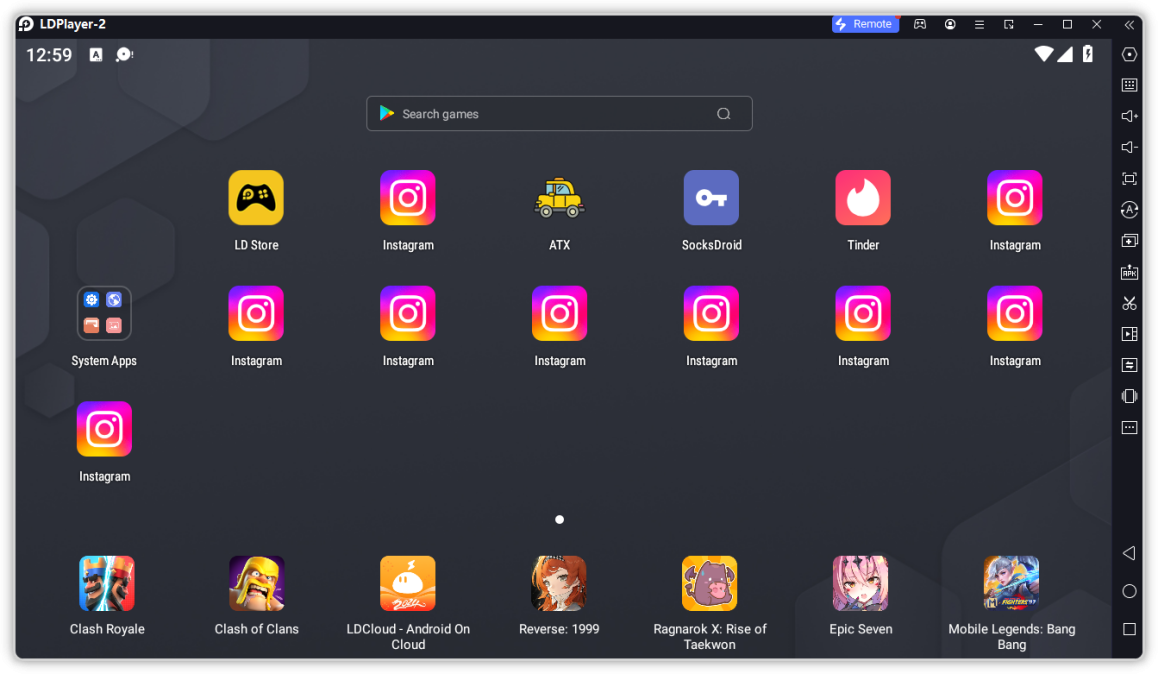Open keyboard mapping in sidebar

click(x=1129, y=85)
